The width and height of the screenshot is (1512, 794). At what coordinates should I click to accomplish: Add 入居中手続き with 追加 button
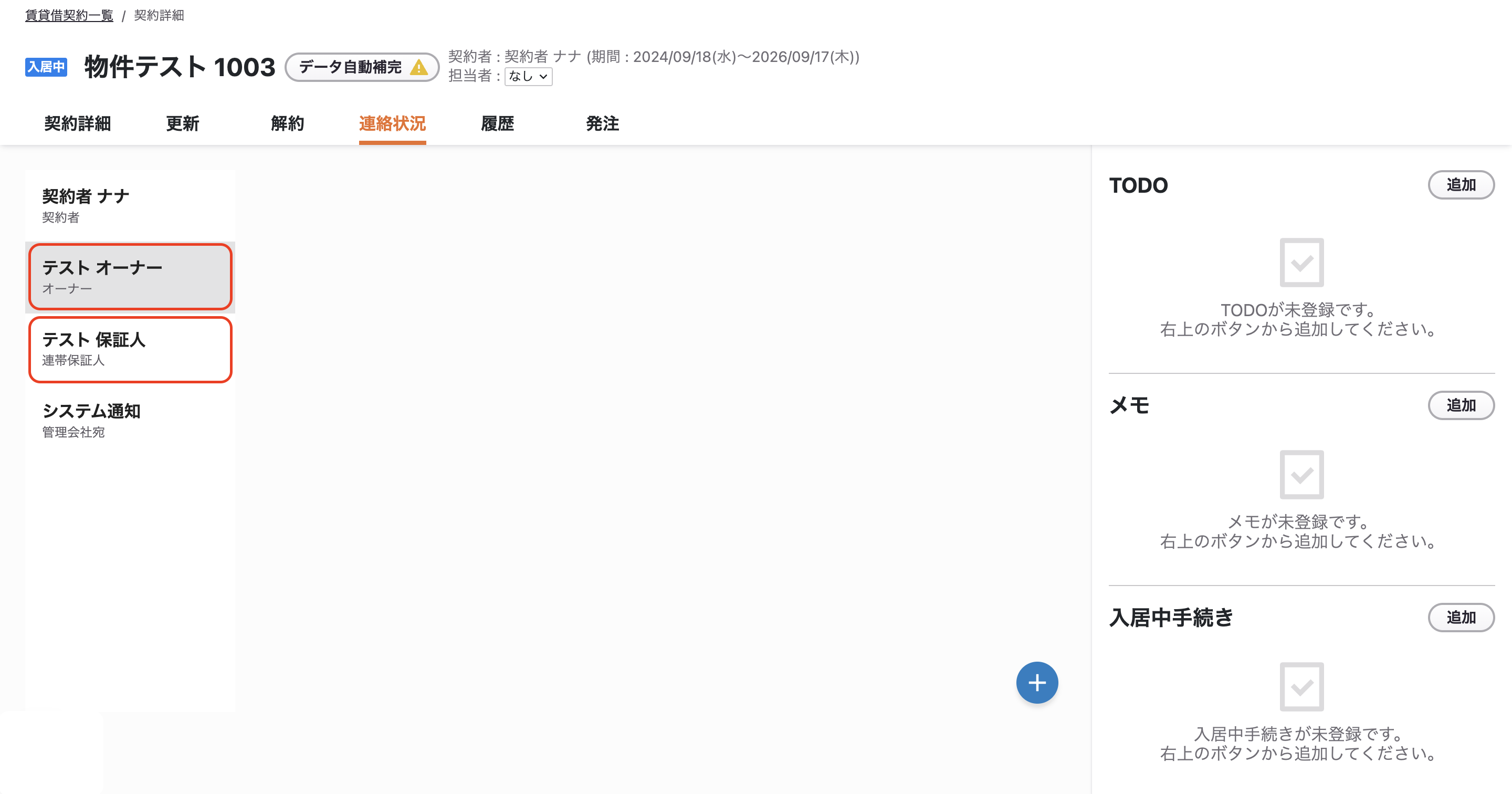tap(1461, 617)
